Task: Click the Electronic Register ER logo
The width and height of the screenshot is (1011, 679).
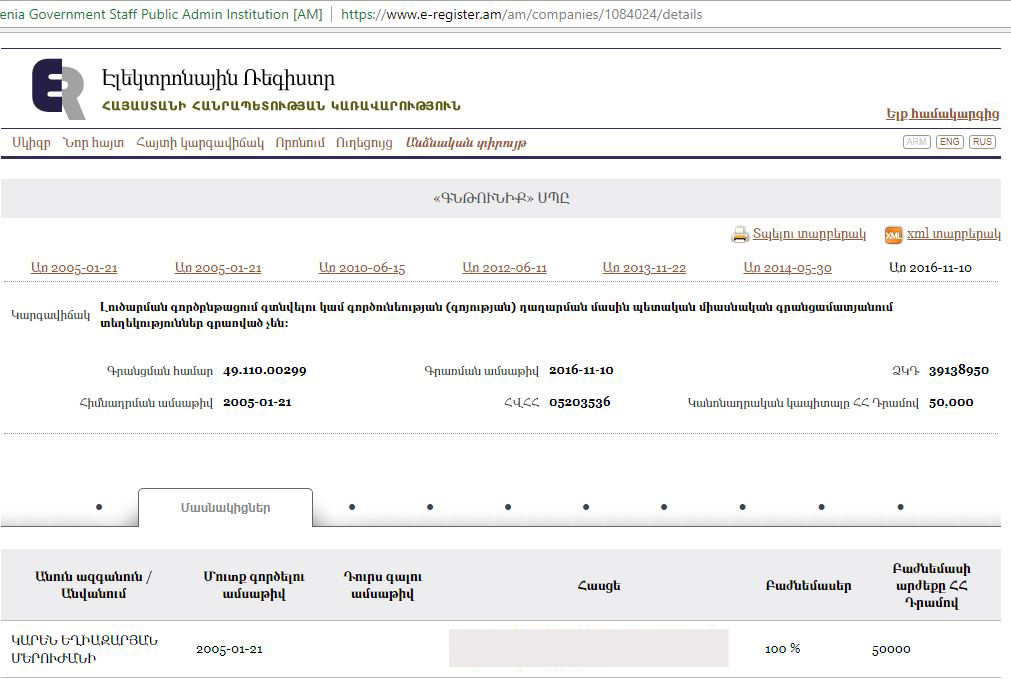Action: [59, 88]
